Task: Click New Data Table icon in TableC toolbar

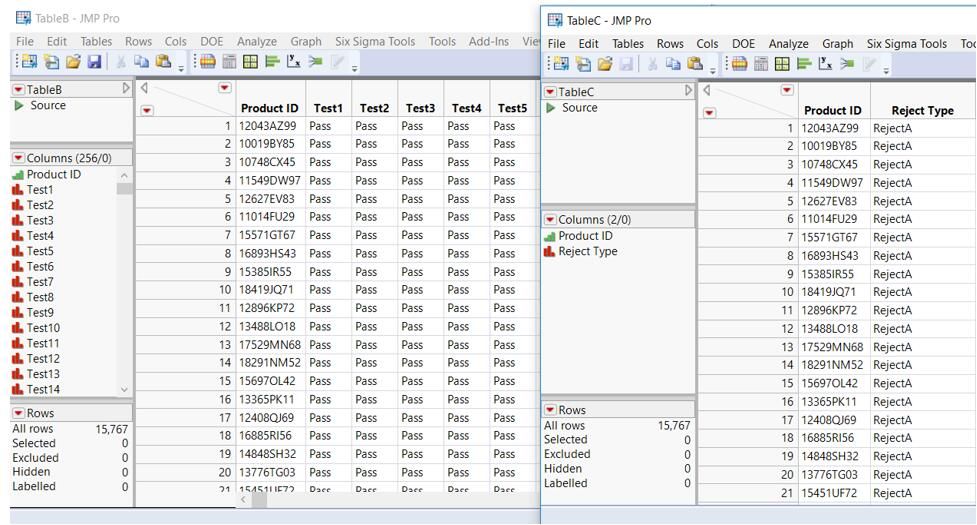Action: [561, 64]
